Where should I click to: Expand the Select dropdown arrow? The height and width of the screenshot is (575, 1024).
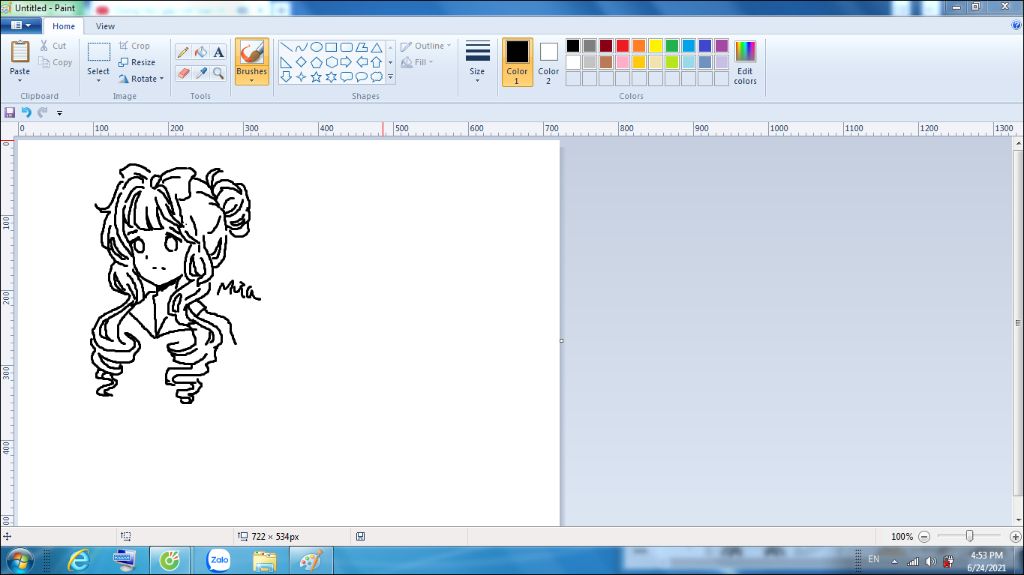(99, 80)
